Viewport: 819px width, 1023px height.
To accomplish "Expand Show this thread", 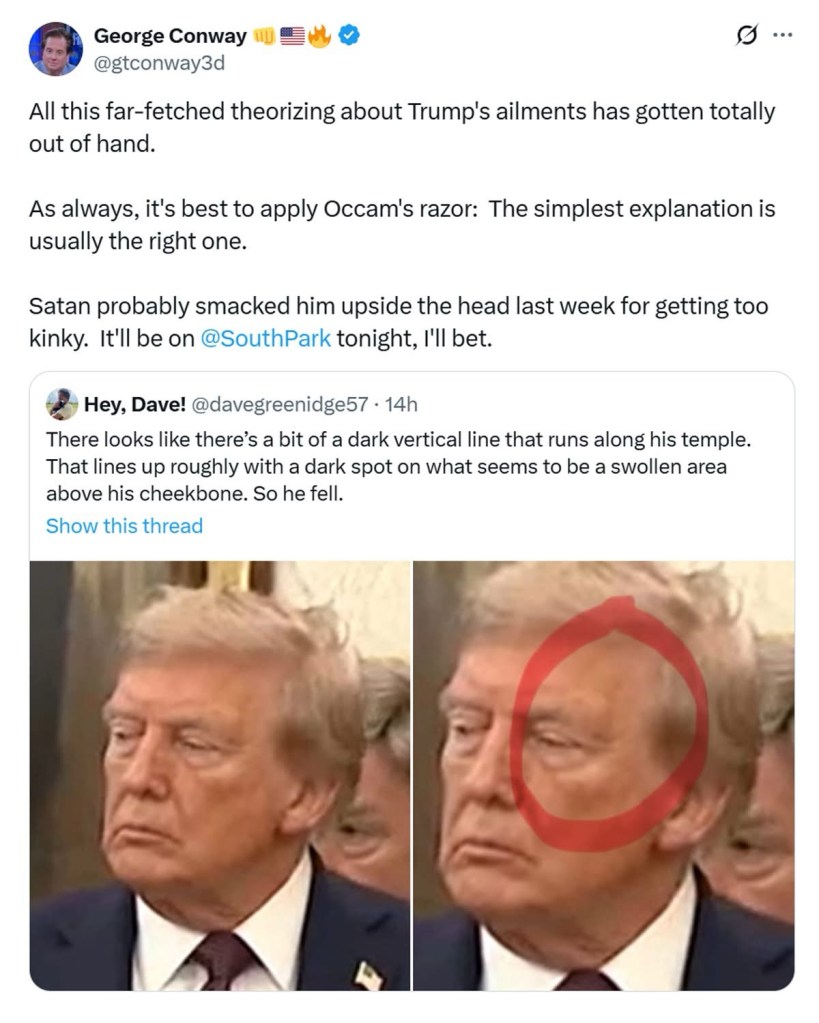I will coord(124,526).
